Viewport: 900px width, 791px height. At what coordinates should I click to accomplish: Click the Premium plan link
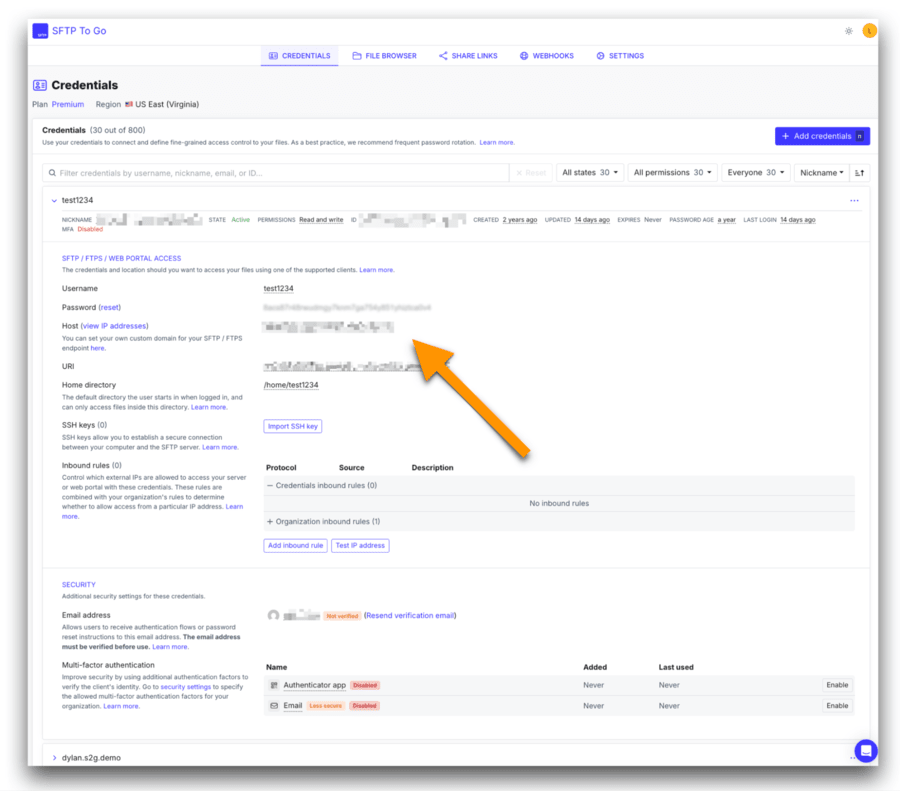pos(68,104)
